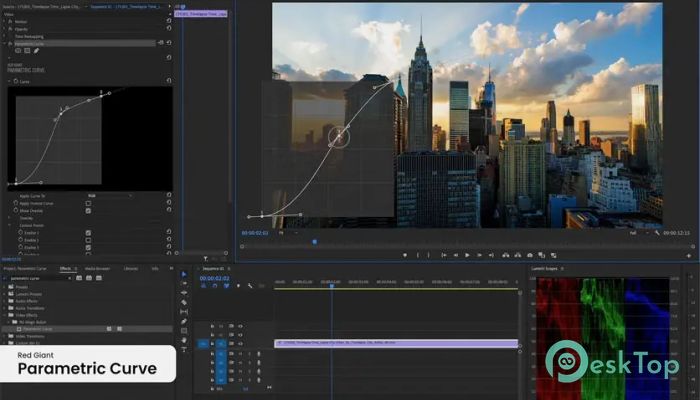
Task: Expand Time Remapping properties
Action: (4, 36)
